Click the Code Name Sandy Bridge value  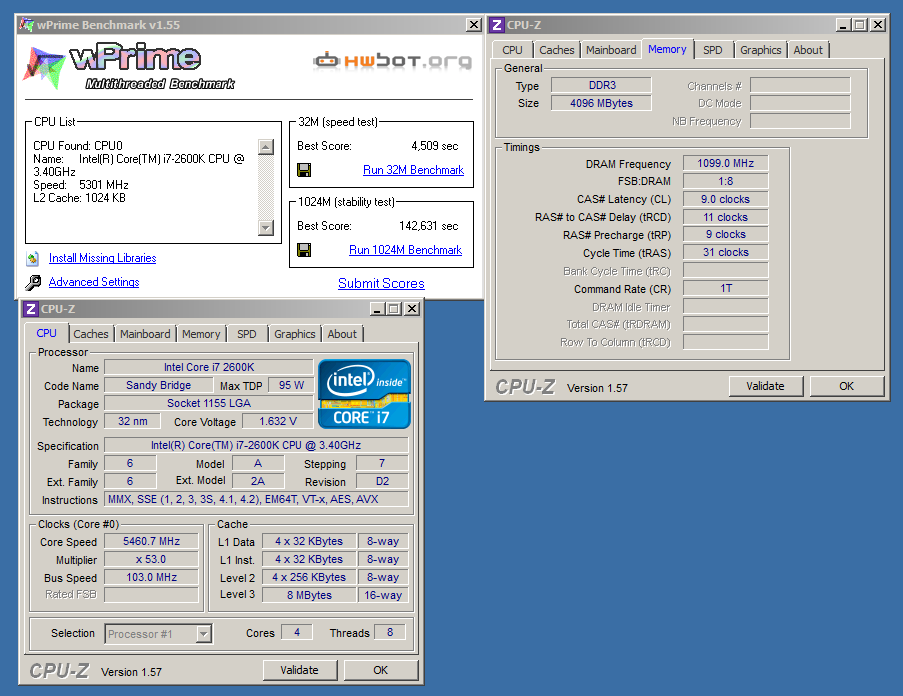(158, 385)
